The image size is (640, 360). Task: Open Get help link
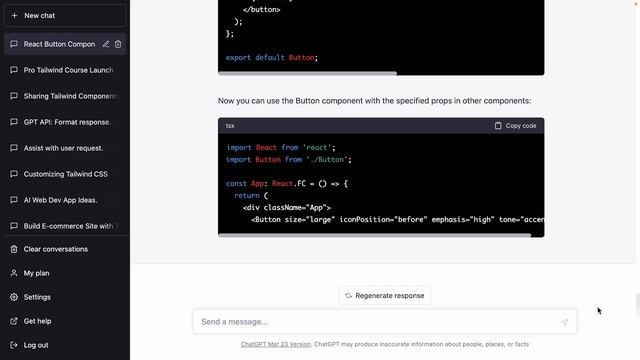coord(65,321)
